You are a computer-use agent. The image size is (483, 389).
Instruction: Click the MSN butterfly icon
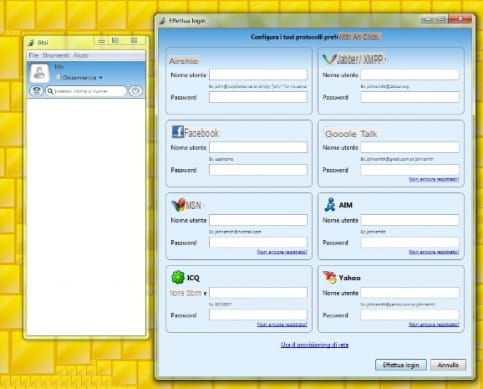(178, 205)
